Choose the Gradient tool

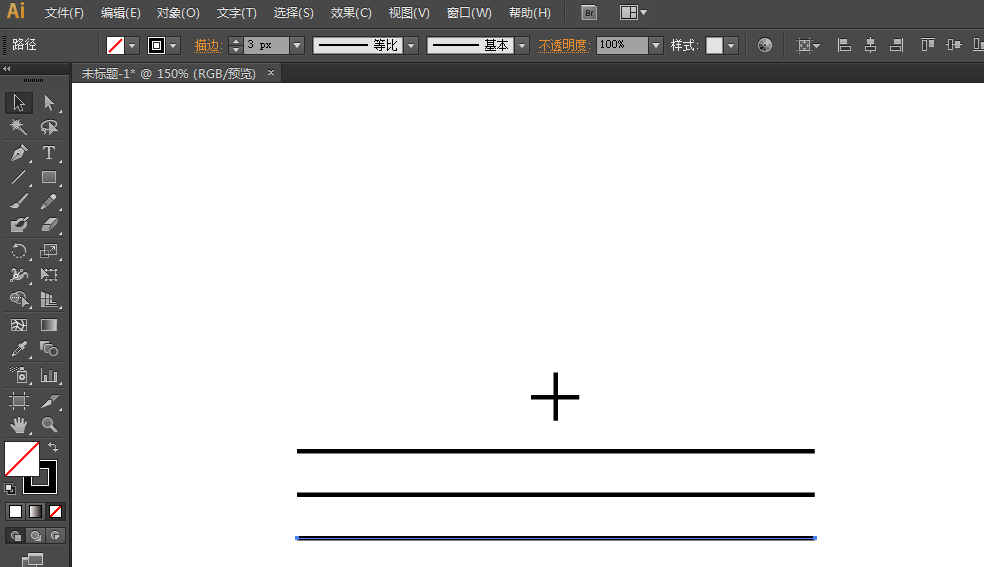(x=49, y=325)
